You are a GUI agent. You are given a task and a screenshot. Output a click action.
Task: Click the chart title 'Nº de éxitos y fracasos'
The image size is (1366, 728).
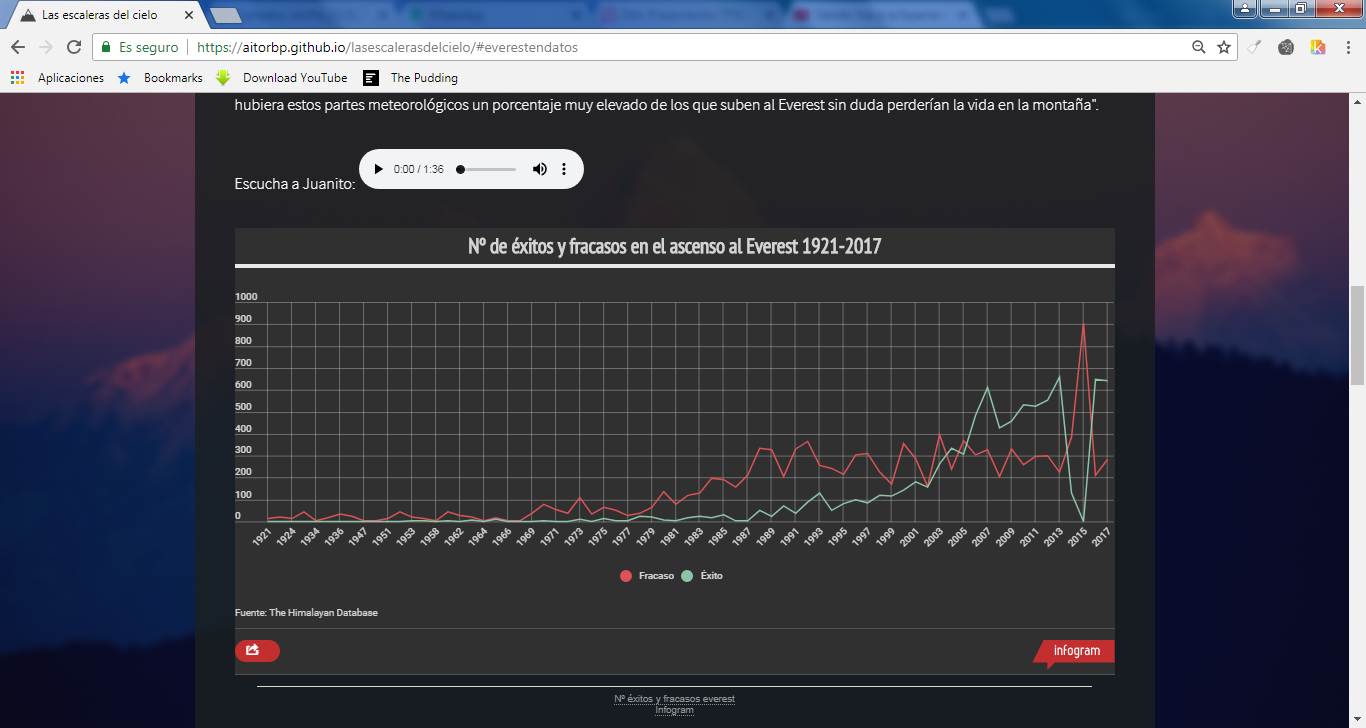click(x=675, y=246)
